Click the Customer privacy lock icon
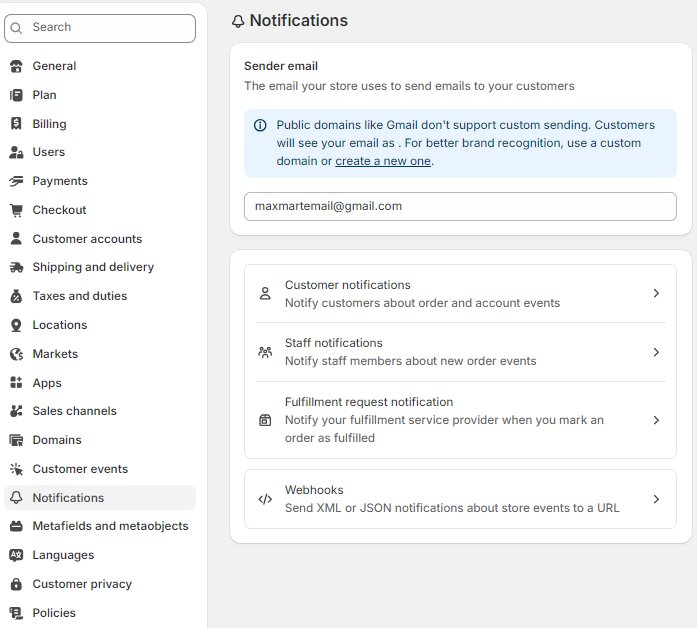 (x=16, y=584)
